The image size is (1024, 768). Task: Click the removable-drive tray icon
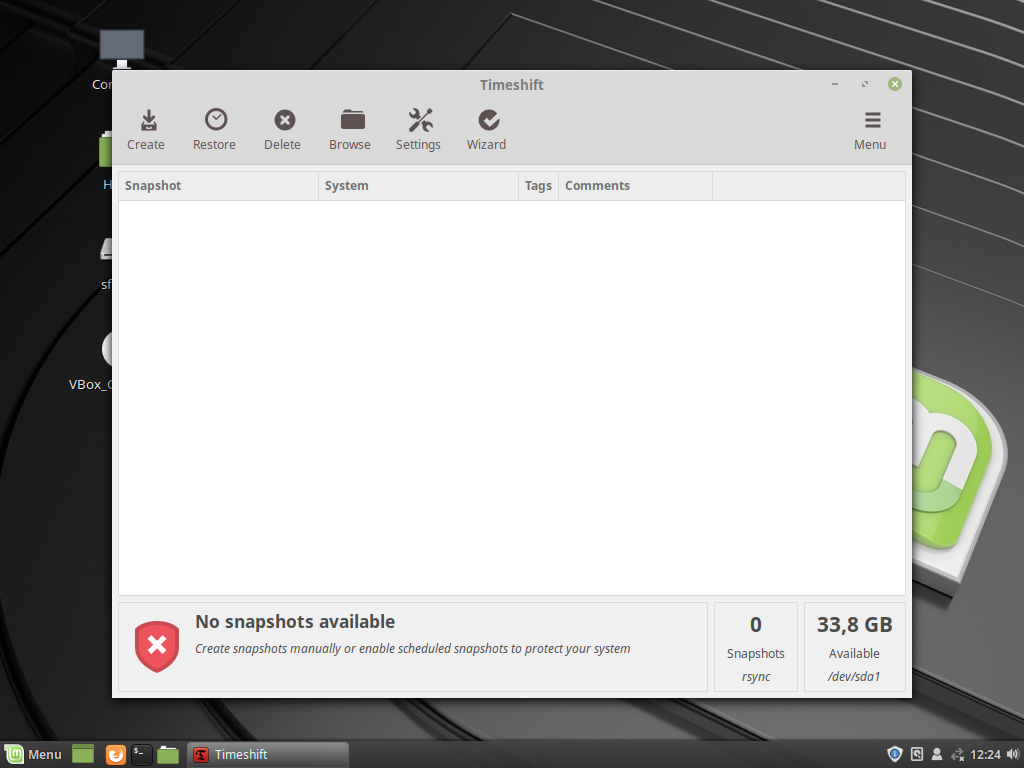[x=916, y=754]
